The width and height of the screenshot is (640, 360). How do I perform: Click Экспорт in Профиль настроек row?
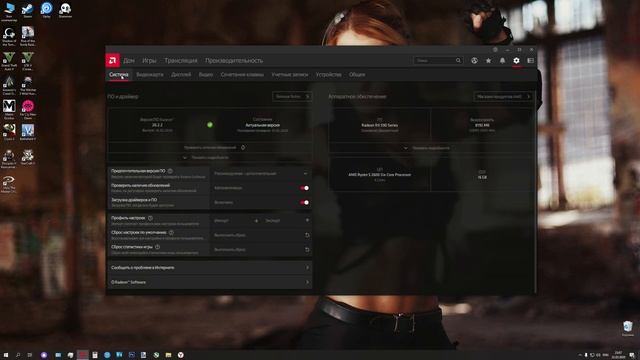pyautogui.click(x=273, y=220)
